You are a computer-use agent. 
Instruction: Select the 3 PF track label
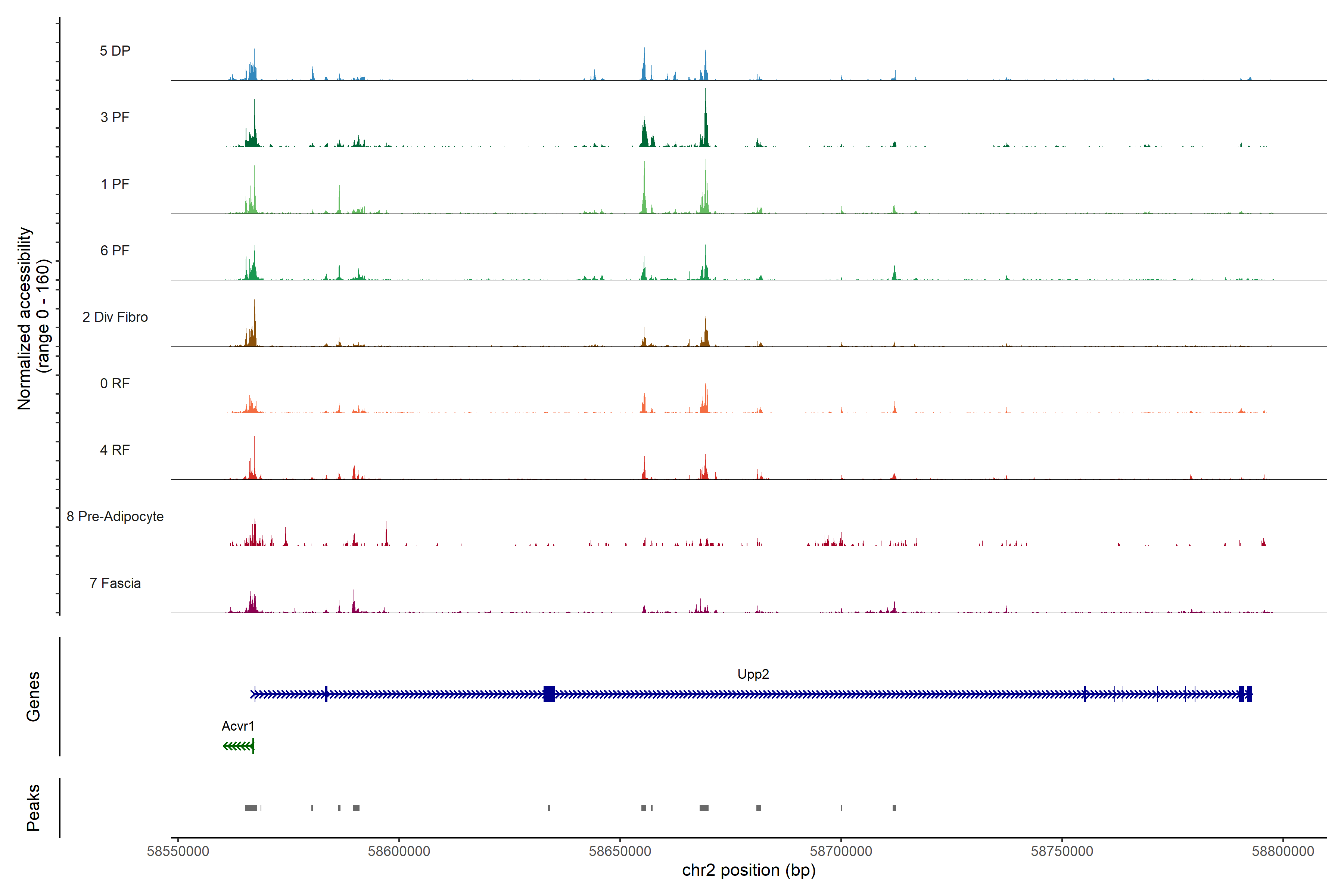[x=115, y=117]
